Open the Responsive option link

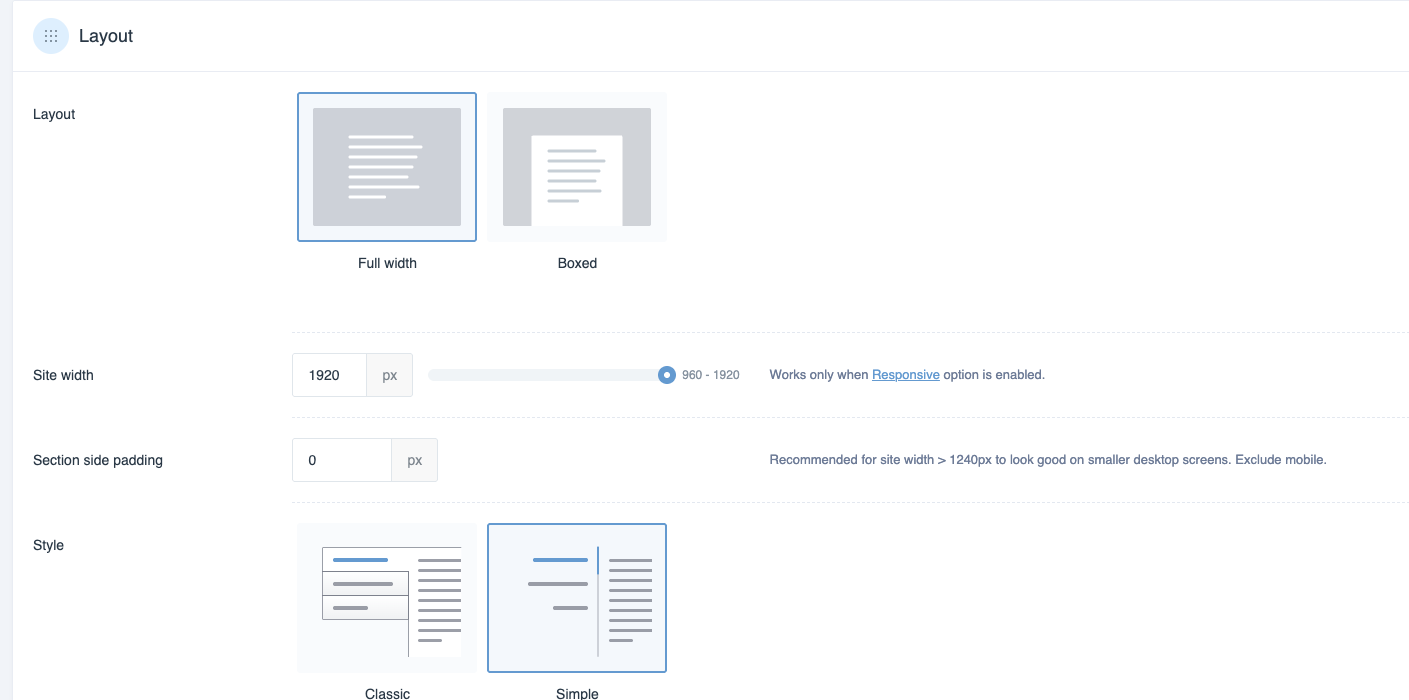coord(905,375)
